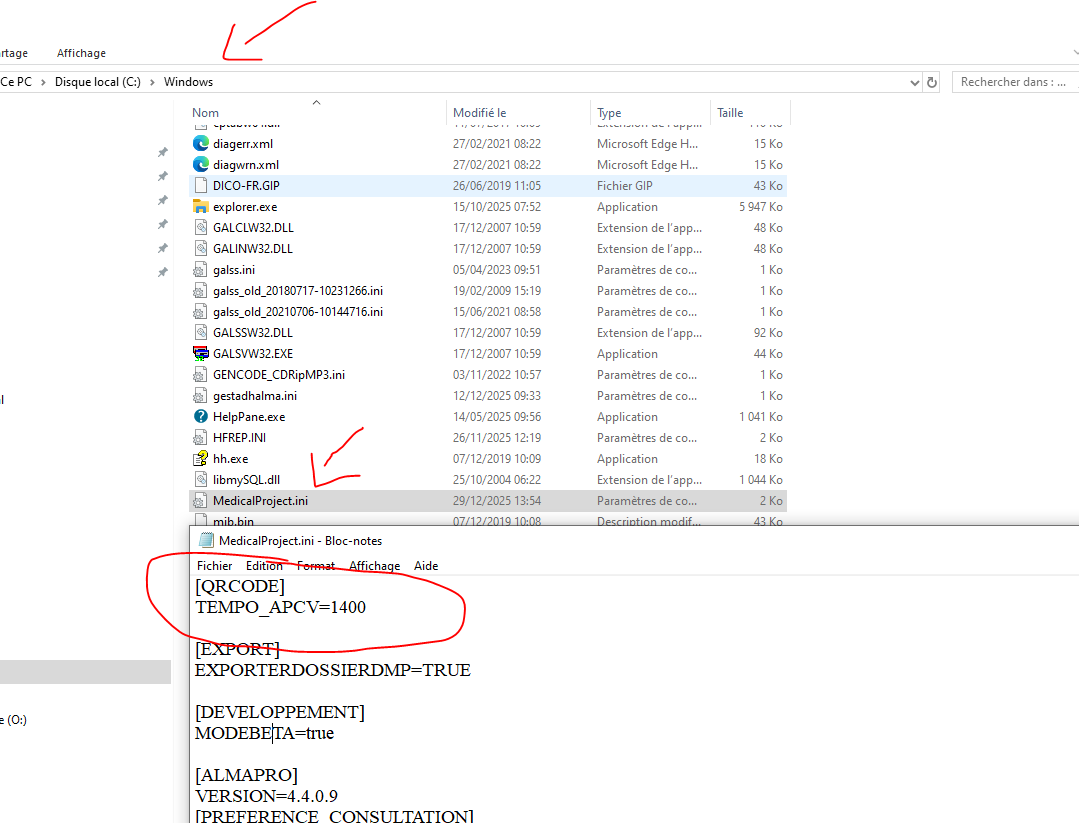
Task: Sort files by the Modifié le column
Action: pos(480,113)
